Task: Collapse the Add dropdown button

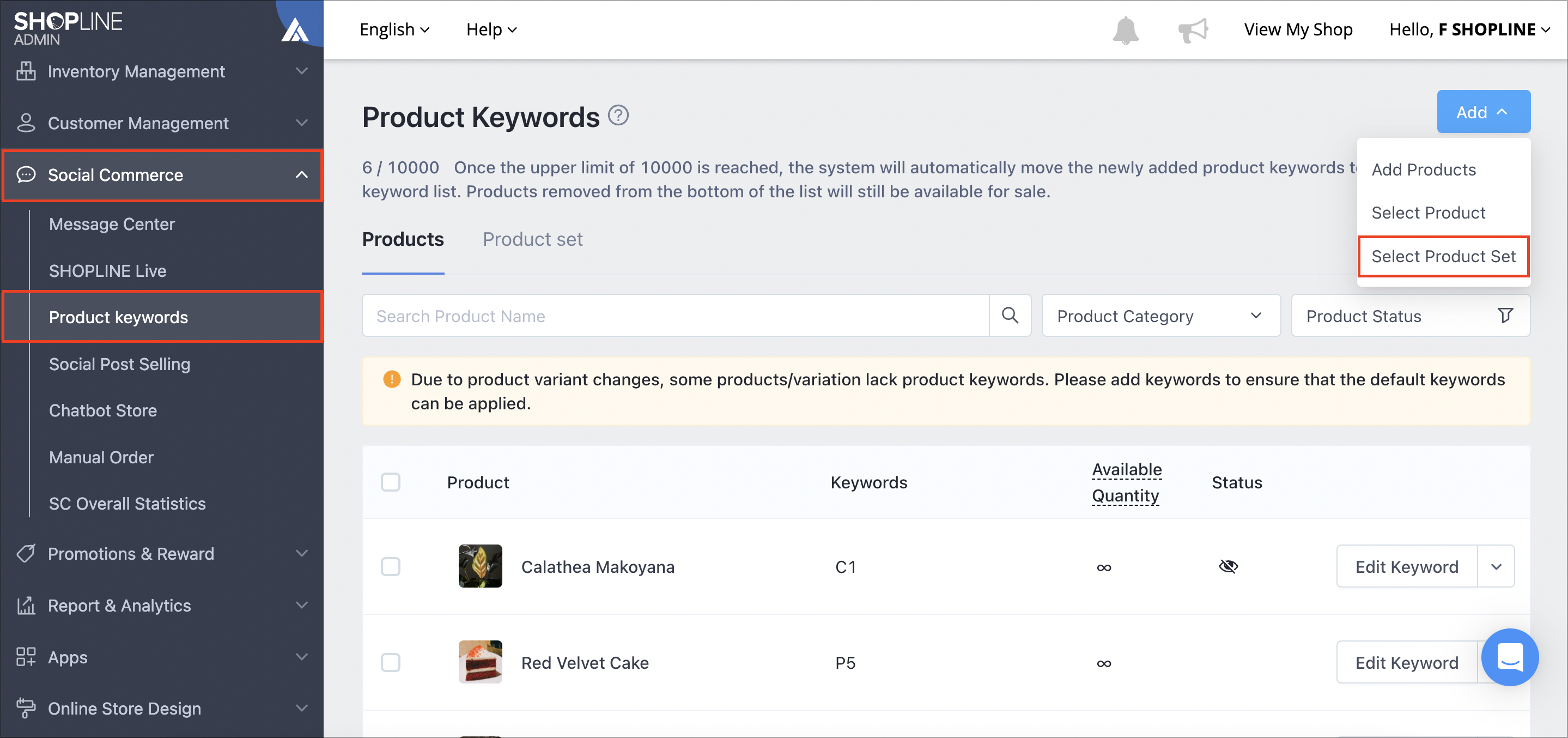Action: [1484, 112]
